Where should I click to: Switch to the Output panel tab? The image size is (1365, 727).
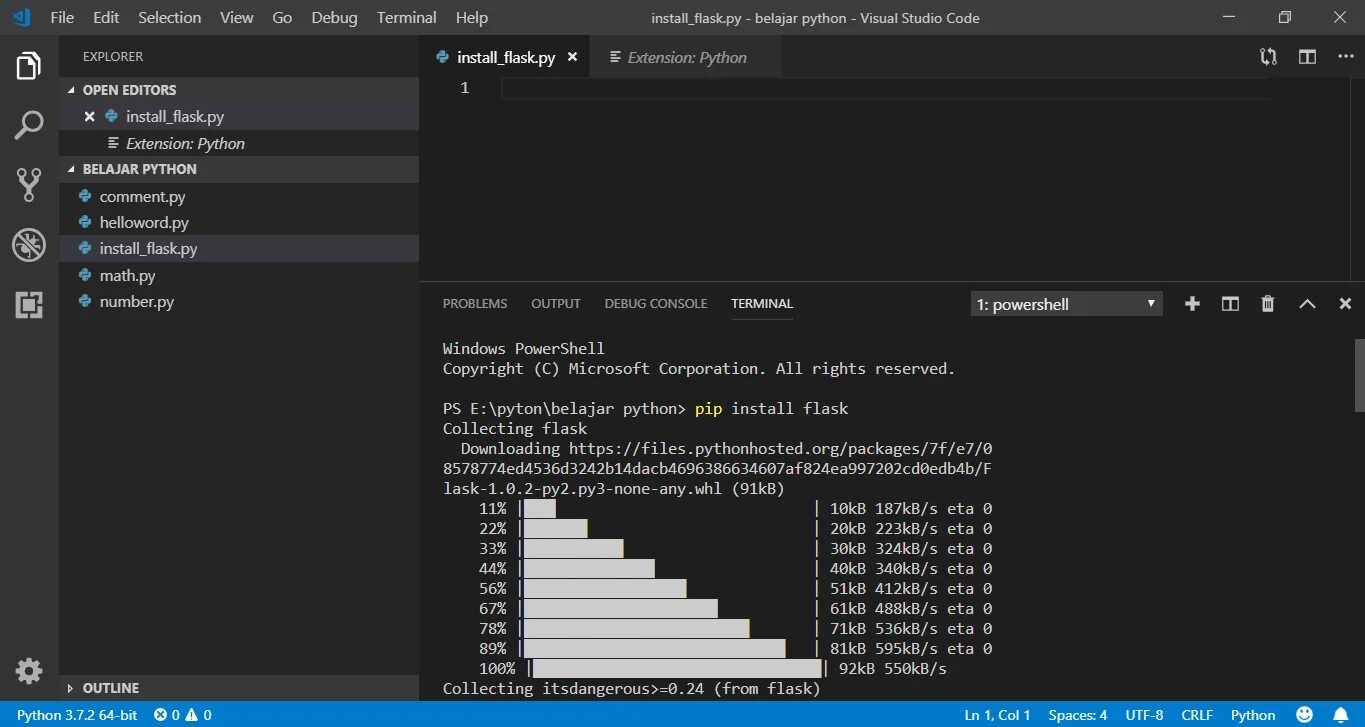click(556, 304)
